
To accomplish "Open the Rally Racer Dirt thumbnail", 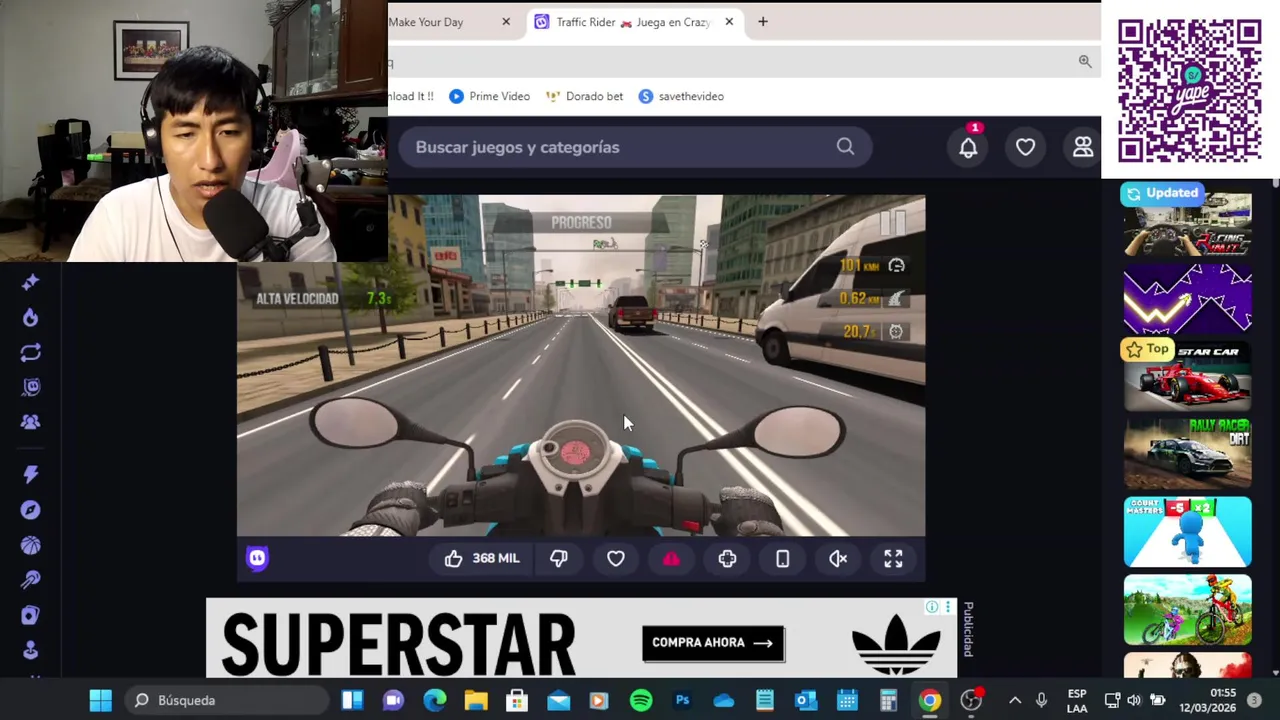I will [x=1187, y=453].
